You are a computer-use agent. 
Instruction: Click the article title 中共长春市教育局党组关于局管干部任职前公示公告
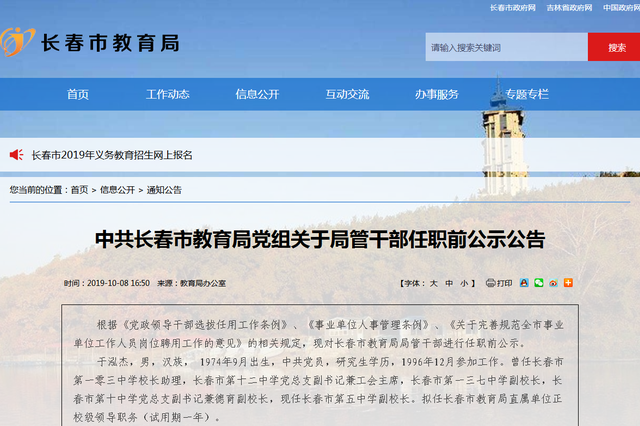[x=320, y=239]
